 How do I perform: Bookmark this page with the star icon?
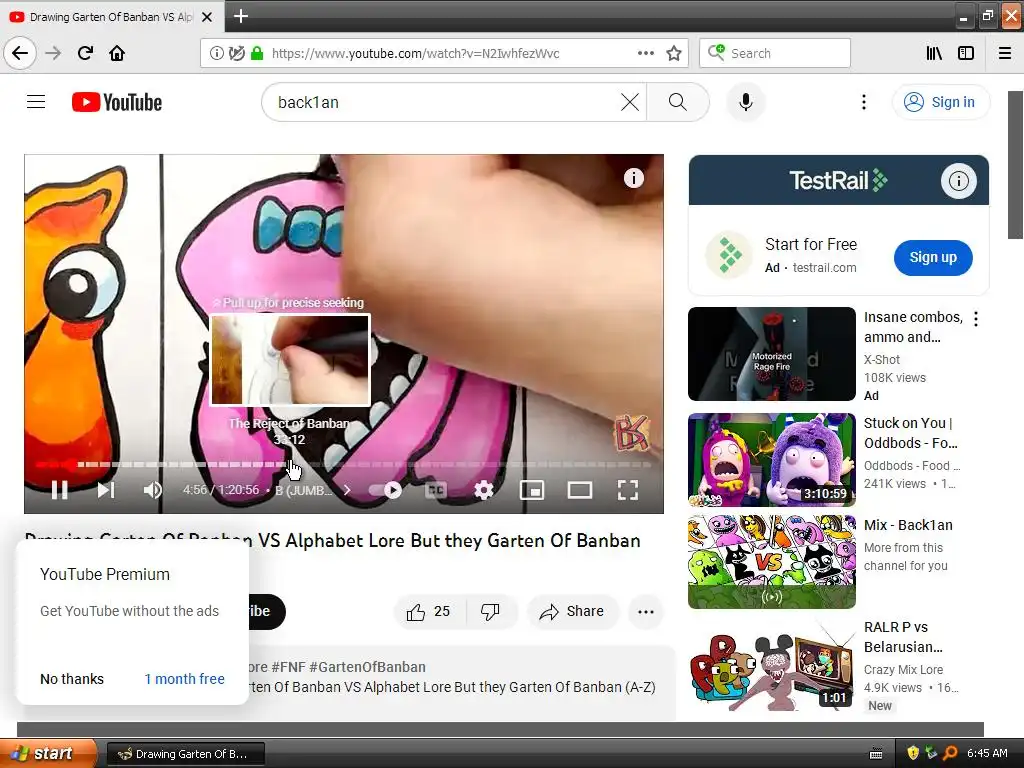click(674, 53)
